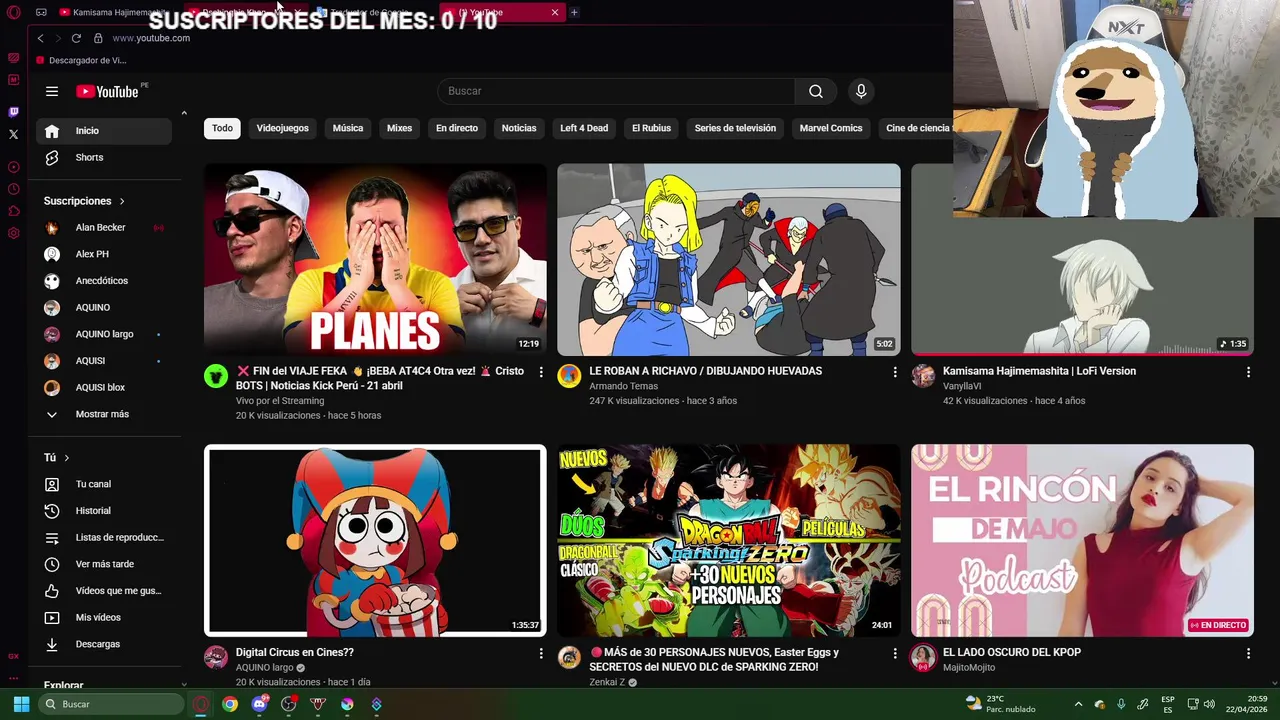This screenshot has width=1280, height=720.
Task: Open the AQUISI channel
Action: (104, 360)
